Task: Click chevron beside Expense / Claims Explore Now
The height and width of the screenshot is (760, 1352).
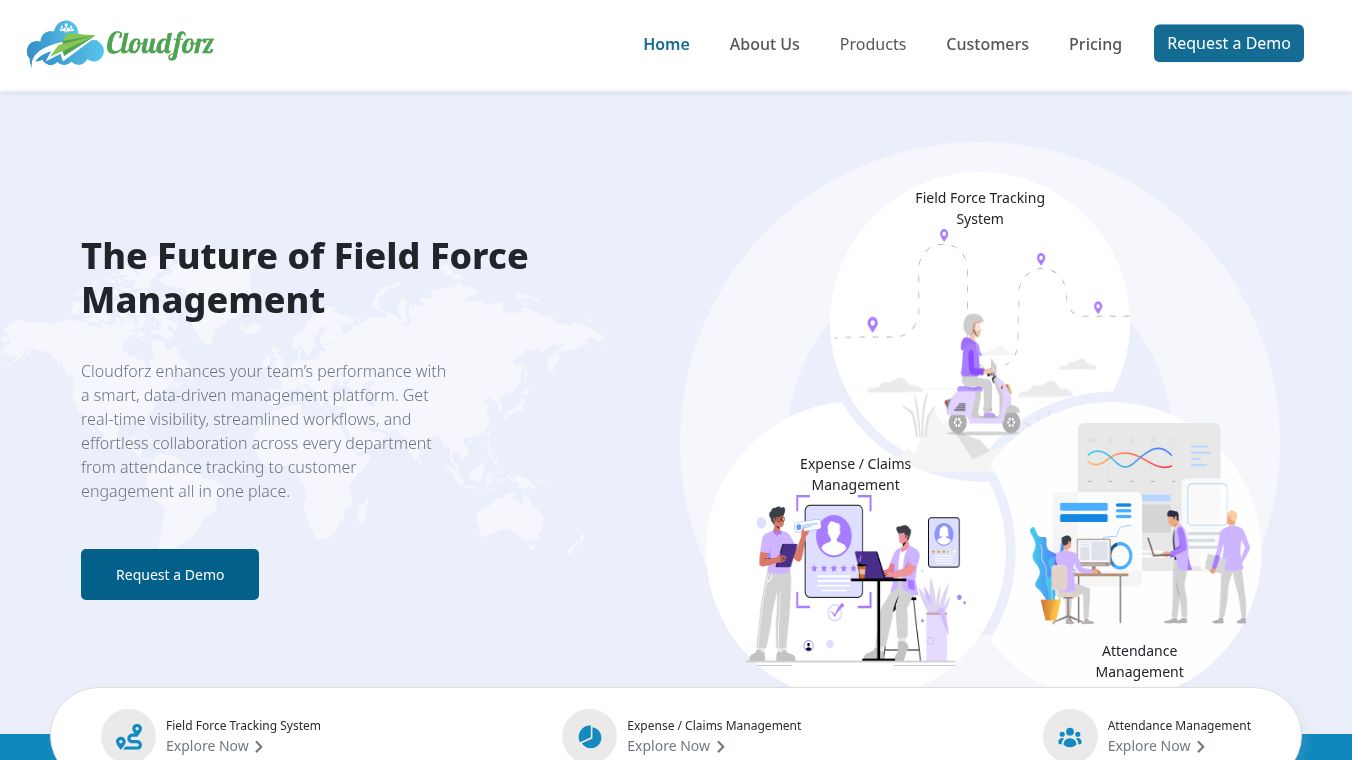Action: pyautogui.click(x=720, y=747)
